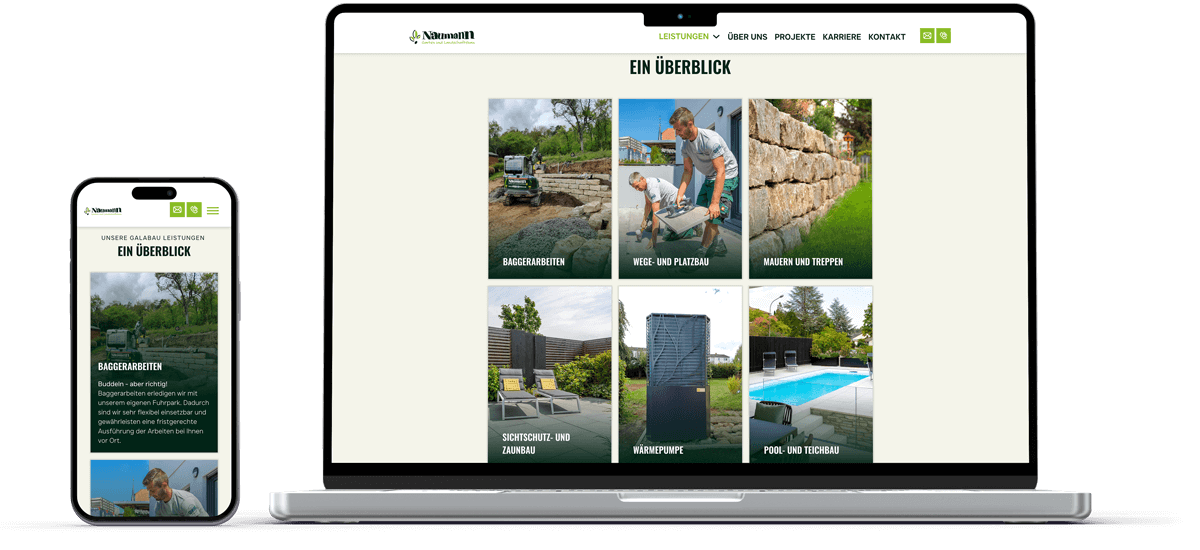Click the Naumann logo on the phone screen
Screen dimensions: 1200x550
click(103, 210)
